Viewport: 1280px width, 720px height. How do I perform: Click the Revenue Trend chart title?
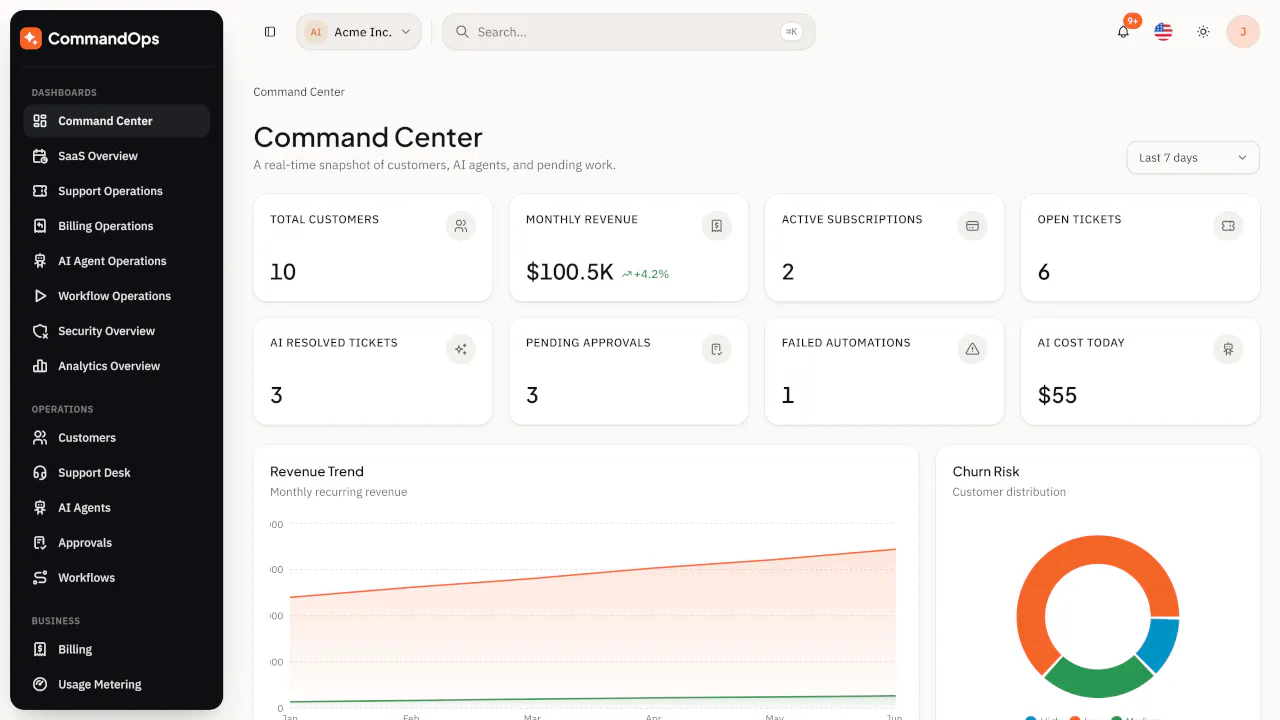317,472
